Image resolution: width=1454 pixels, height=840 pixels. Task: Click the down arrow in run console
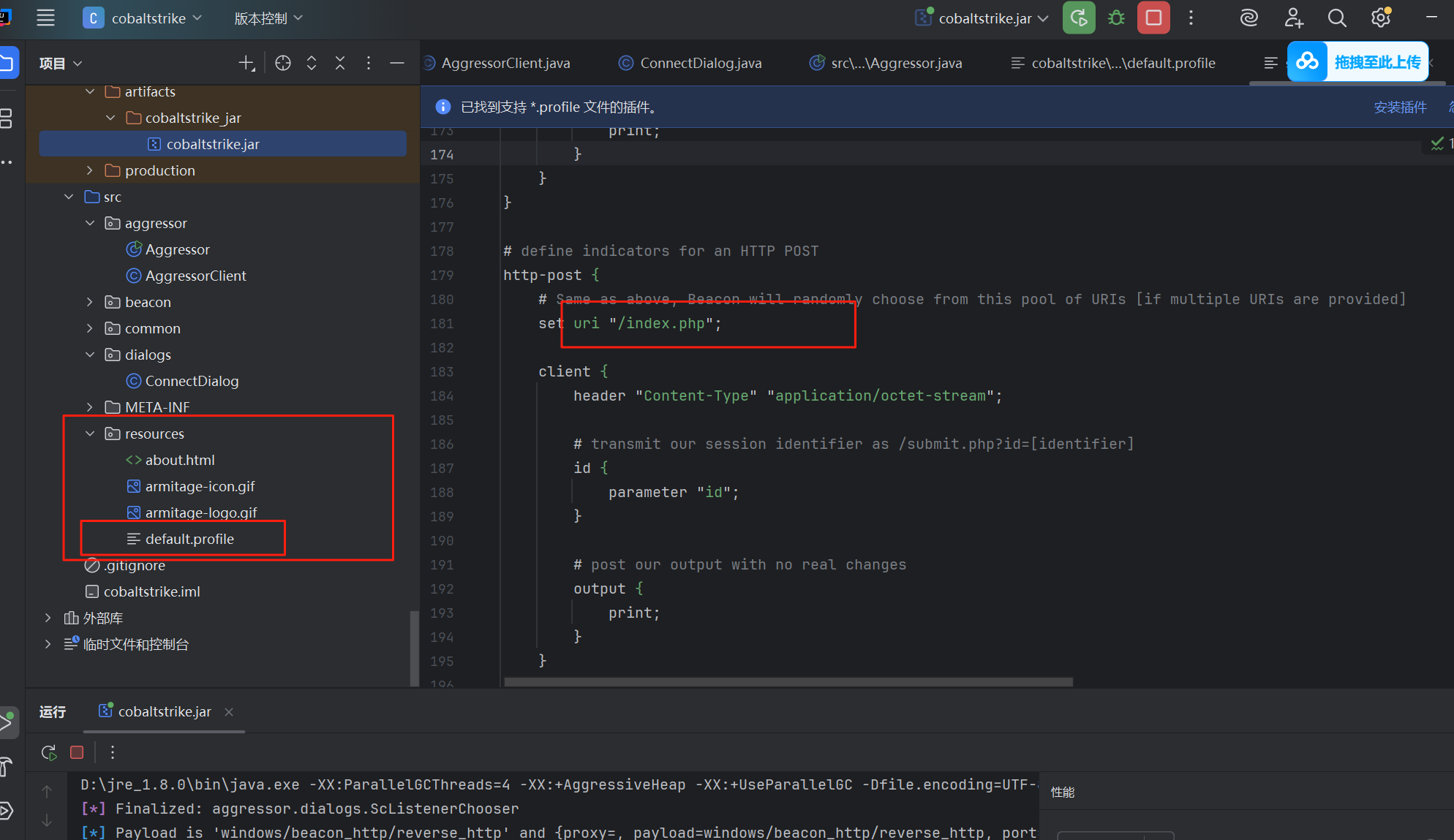tap(47, 820)
